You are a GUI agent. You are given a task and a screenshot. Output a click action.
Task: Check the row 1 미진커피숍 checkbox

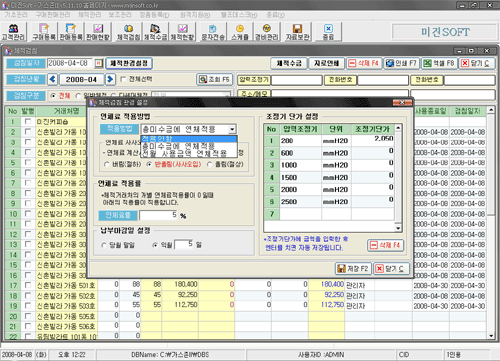pyautogui.click(x=28, y=122)
